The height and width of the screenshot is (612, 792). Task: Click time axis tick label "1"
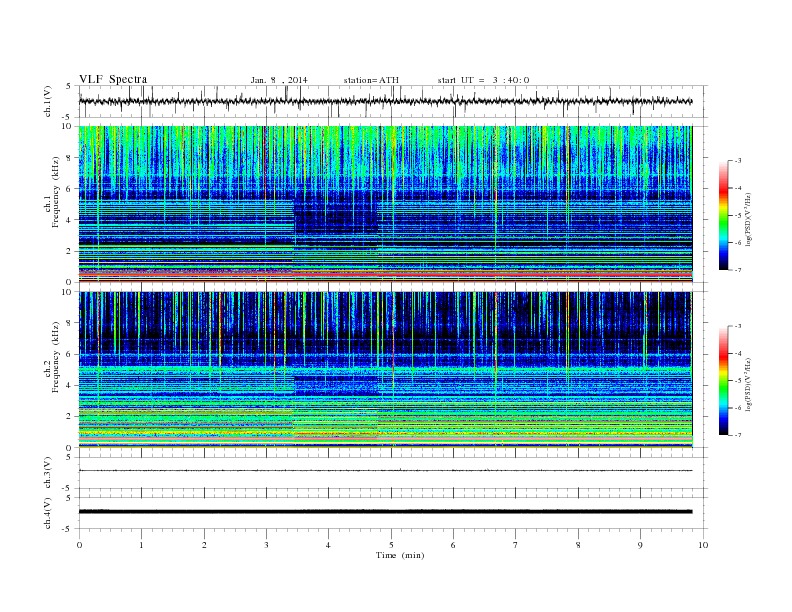tap(141, 545)
